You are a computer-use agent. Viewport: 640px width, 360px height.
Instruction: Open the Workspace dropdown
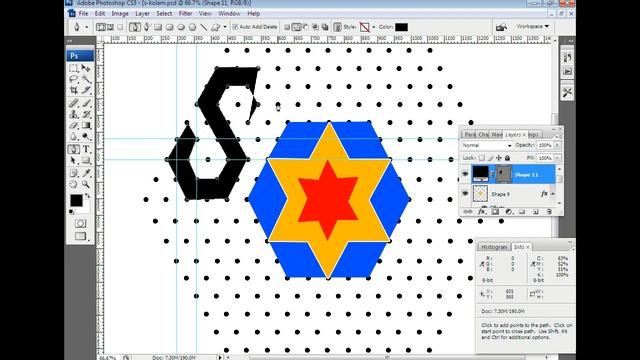tap(533, 26)
